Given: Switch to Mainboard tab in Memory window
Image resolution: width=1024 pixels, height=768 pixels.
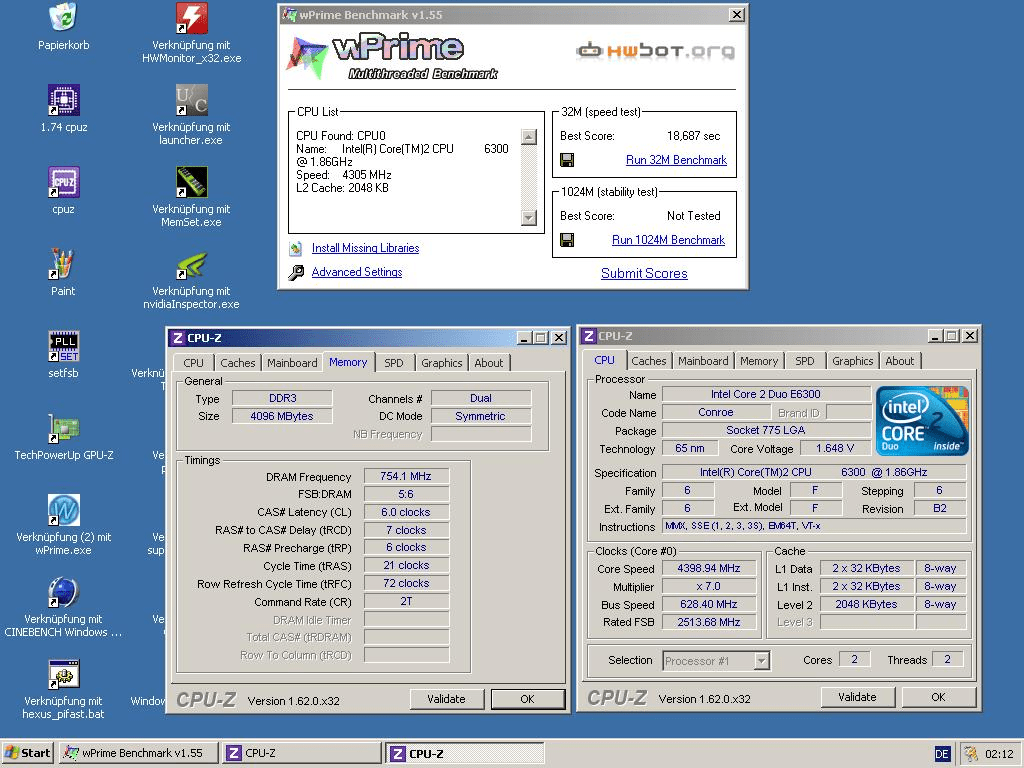Looking at the screenshot, I should [292, 363].
